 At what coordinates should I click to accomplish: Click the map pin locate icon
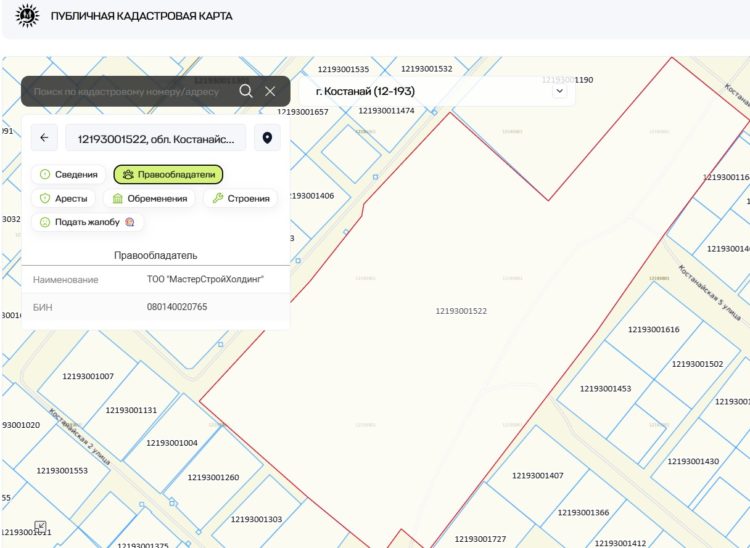[x=267, y=138]
